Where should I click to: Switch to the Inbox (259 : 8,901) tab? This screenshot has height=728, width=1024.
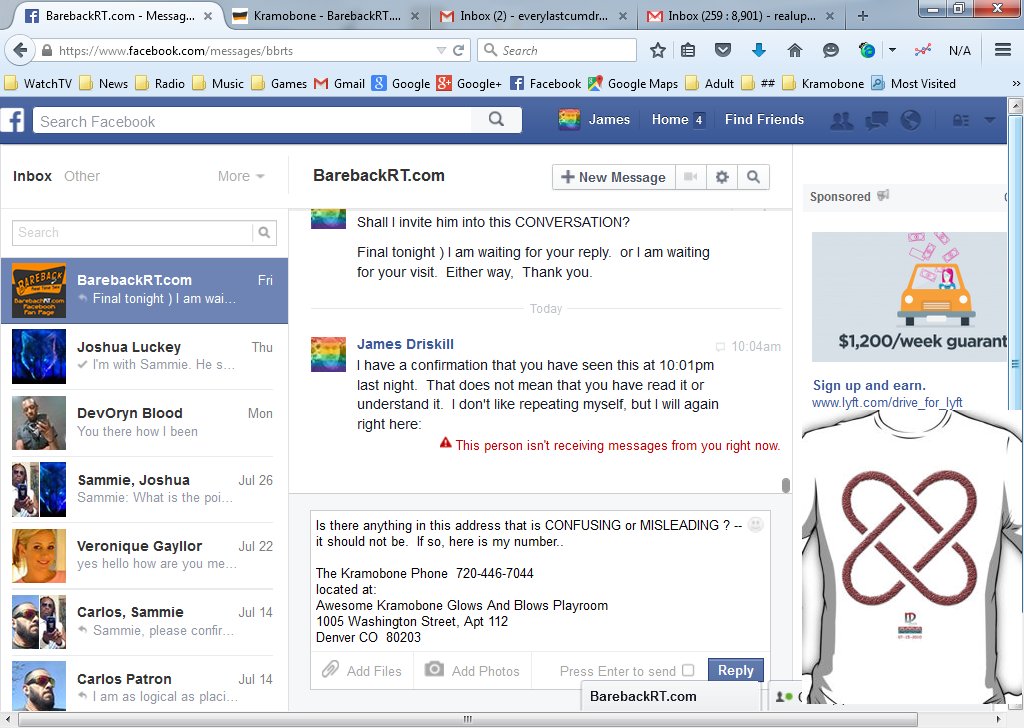point(741,16)
